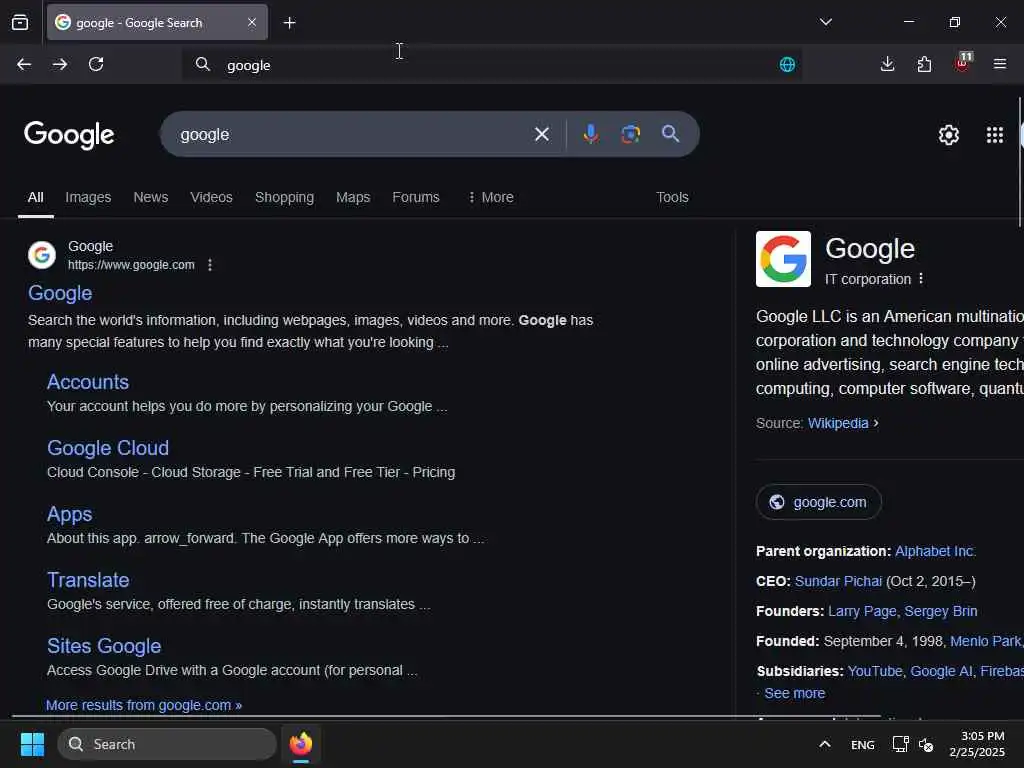Open the Tools filter options
1024x768 pixels.
pos(672,197)
